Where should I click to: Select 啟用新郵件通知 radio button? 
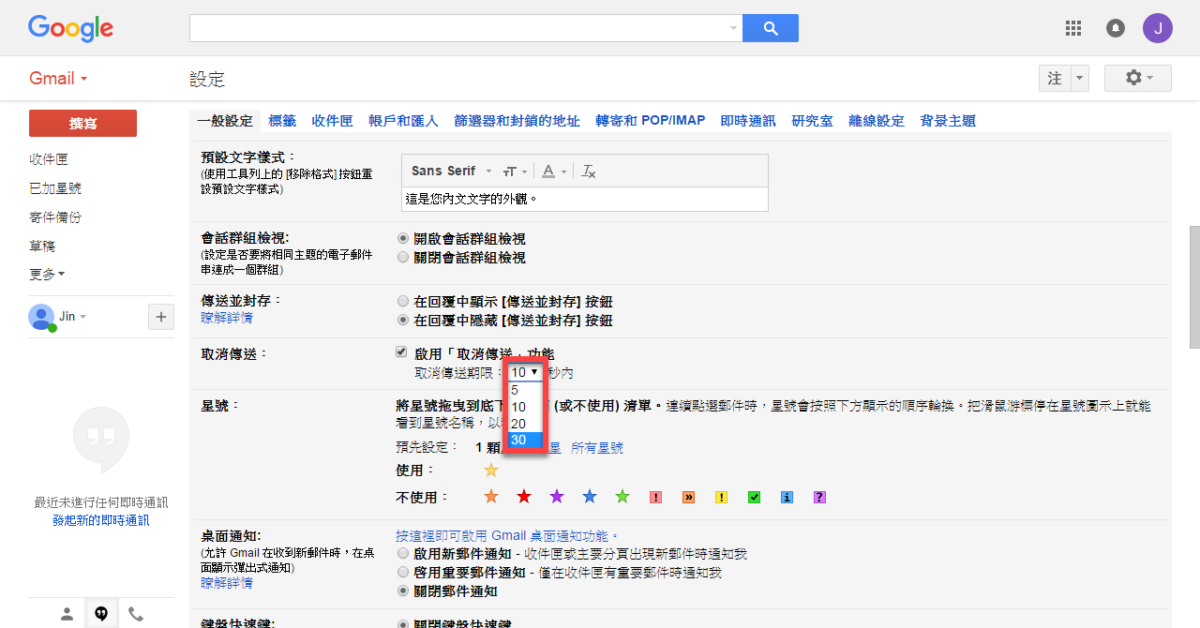[x=403, y=553]
